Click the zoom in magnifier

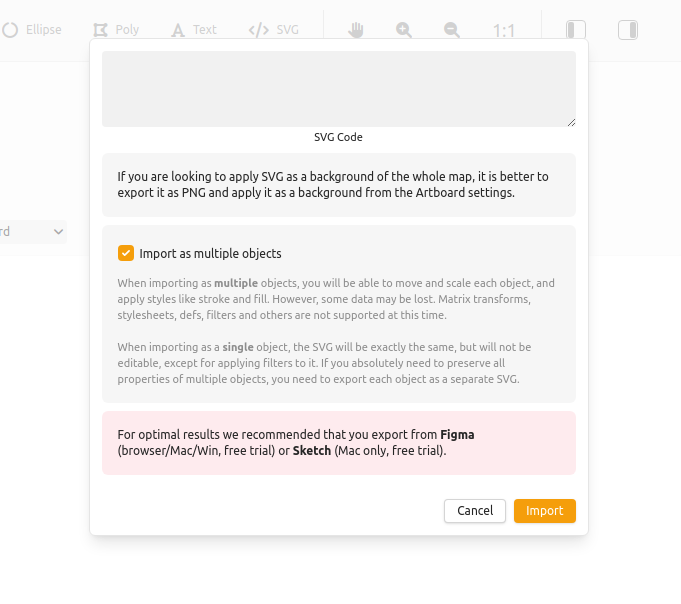[x=404, y=30]
